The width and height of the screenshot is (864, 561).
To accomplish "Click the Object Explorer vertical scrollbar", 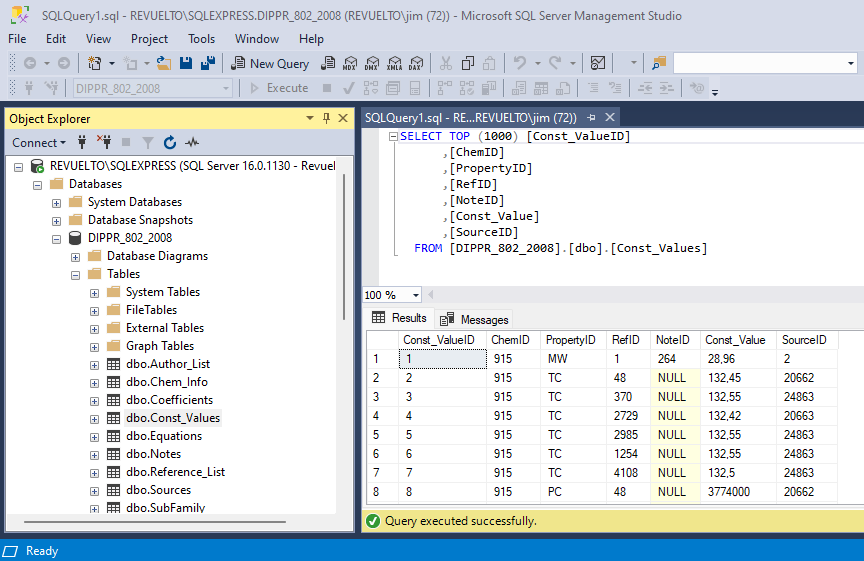I will (344, 247).
